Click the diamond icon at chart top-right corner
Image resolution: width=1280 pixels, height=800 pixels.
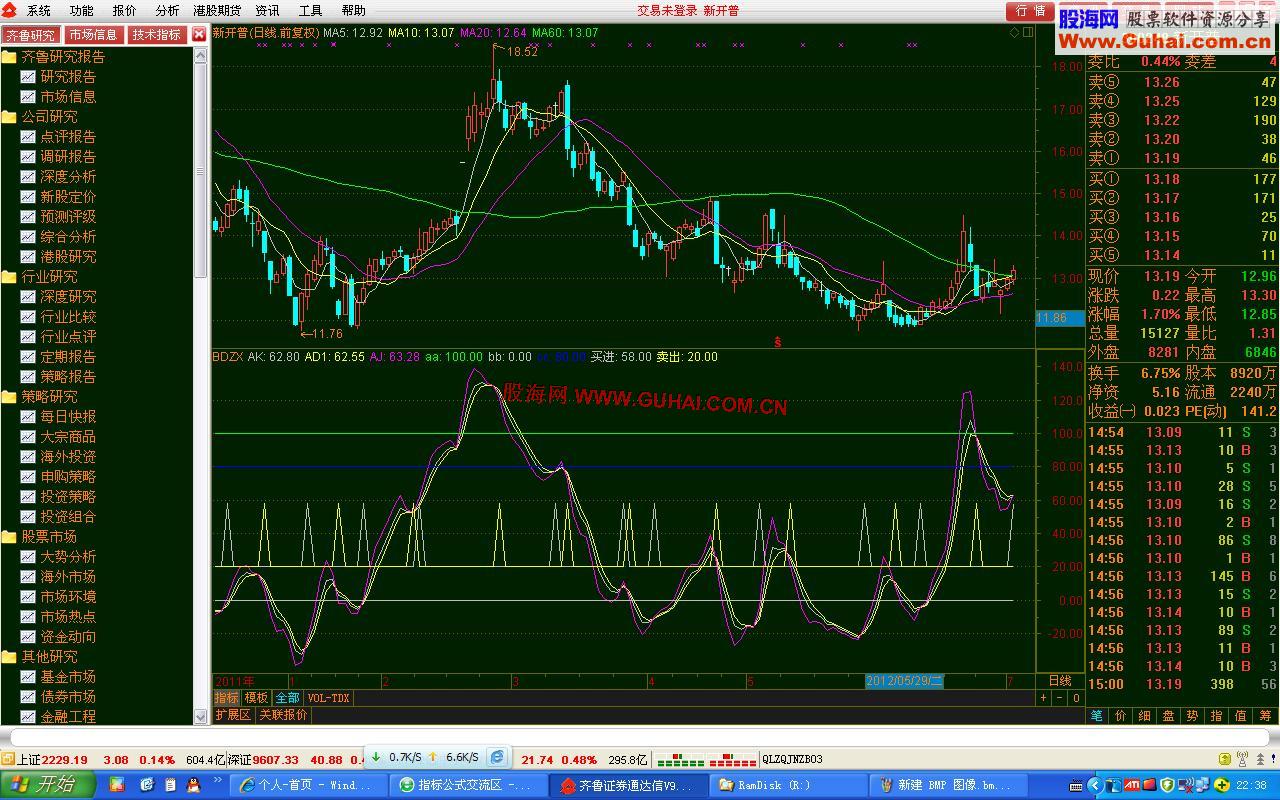tap(1014, 32)
